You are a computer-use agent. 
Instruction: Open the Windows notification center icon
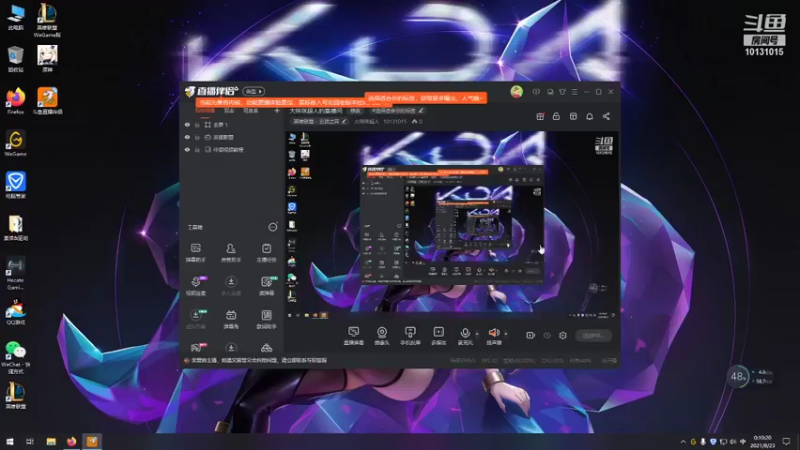coord(786,441)
